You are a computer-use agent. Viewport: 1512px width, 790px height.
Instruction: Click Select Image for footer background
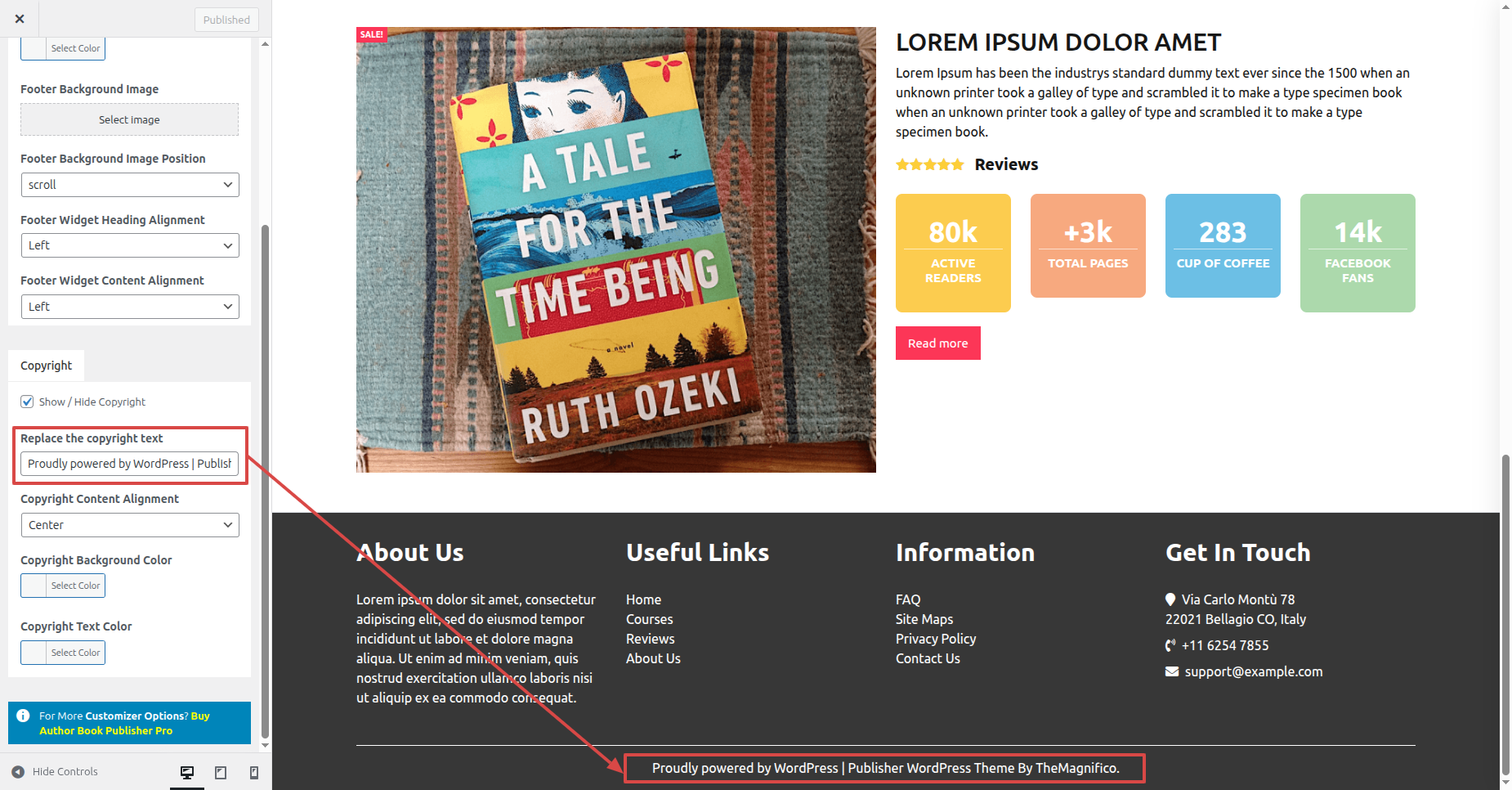129,119
